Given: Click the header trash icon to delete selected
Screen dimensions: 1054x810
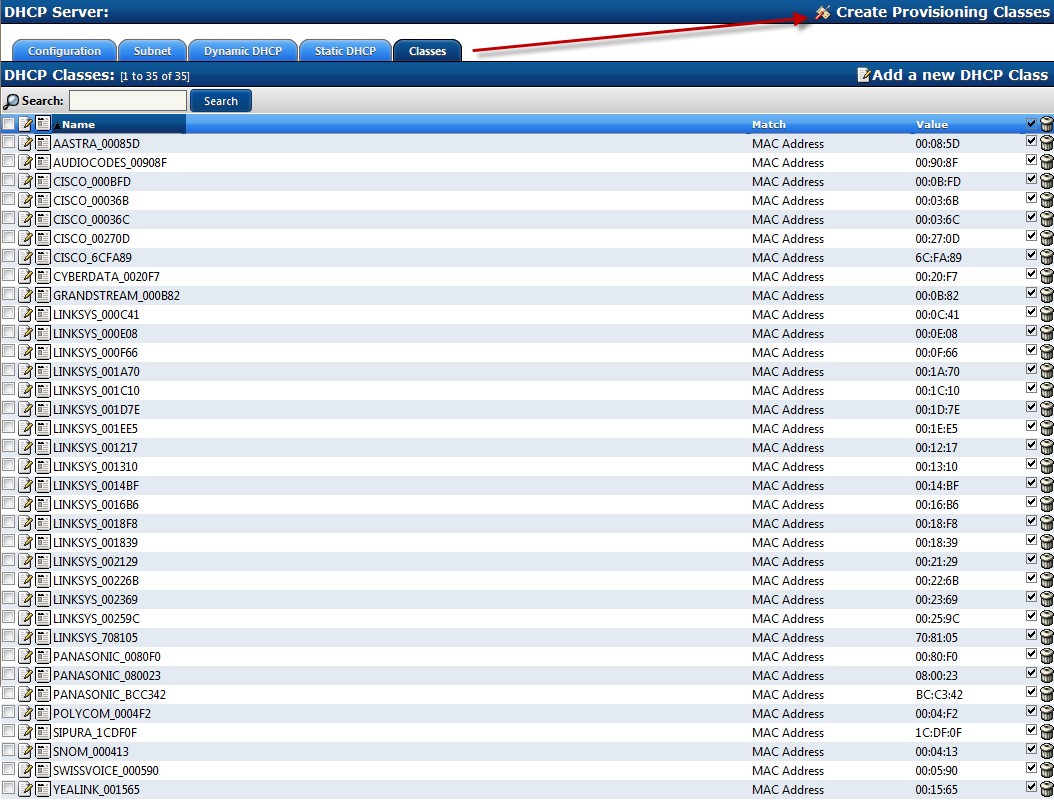Looking at the screenshot, I should click(x=1047, y=124).
